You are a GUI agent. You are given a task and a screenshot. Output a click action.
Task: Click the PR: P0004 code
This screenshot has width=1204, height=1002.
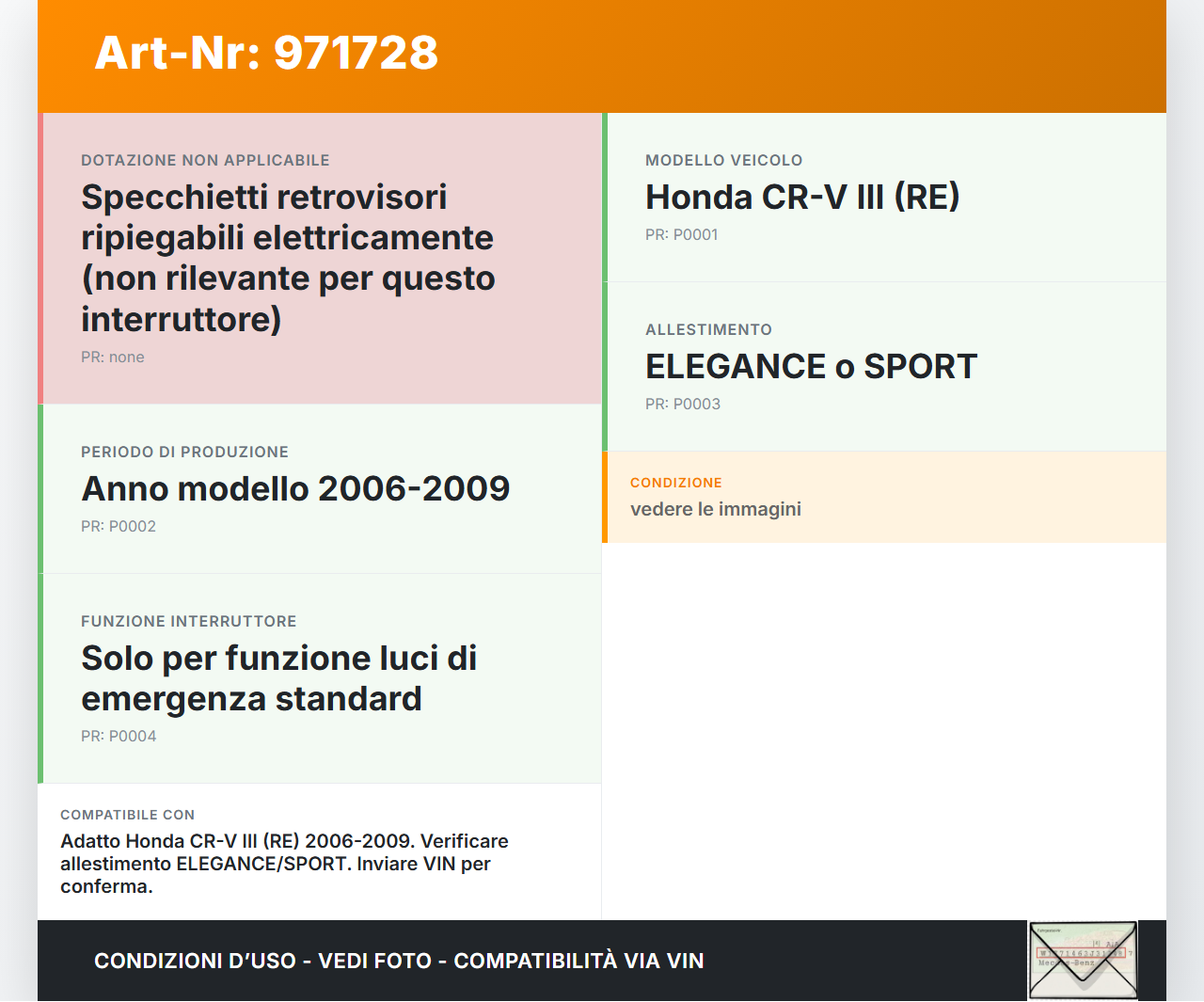click(x=119, y=737)
